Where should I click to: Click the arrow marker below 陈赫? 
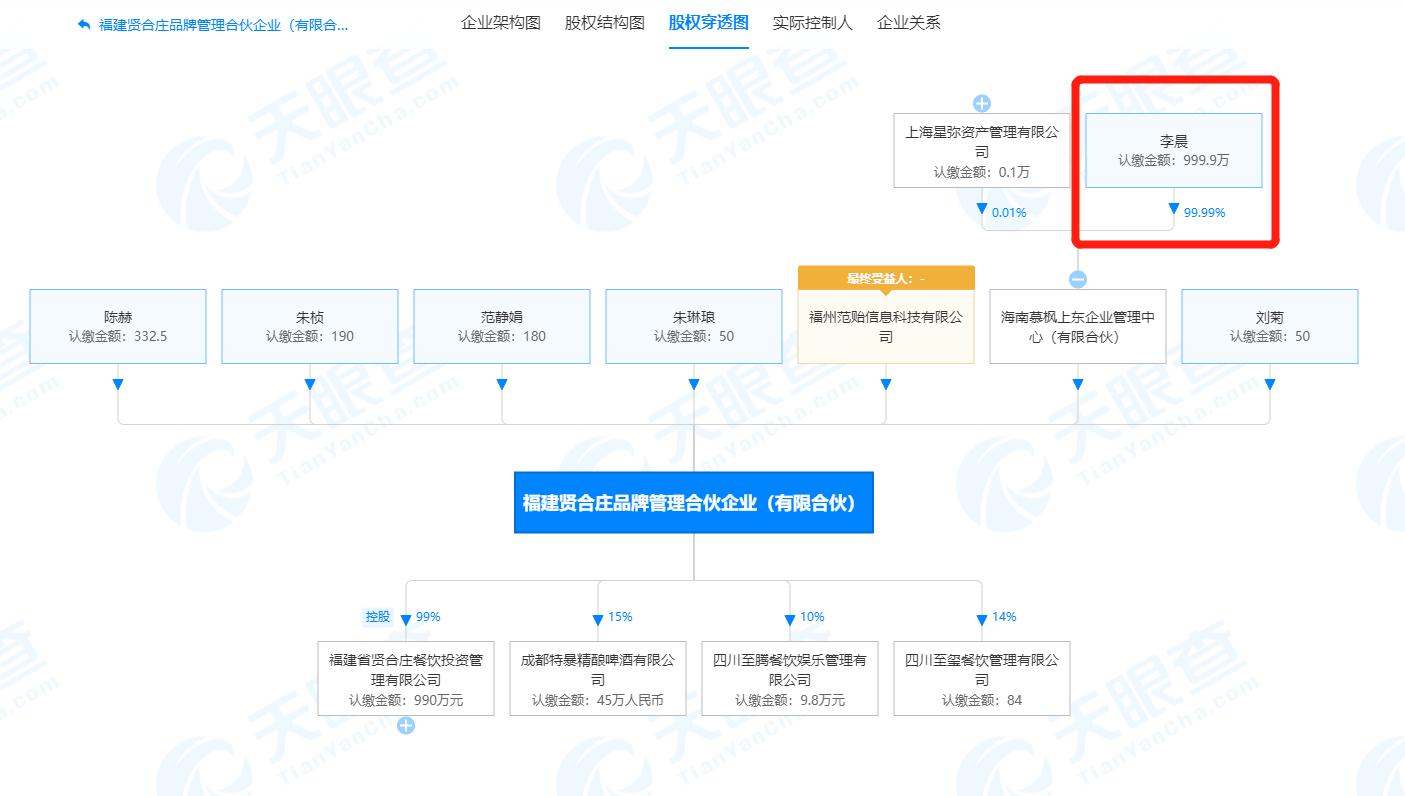[x=118, y=384]
